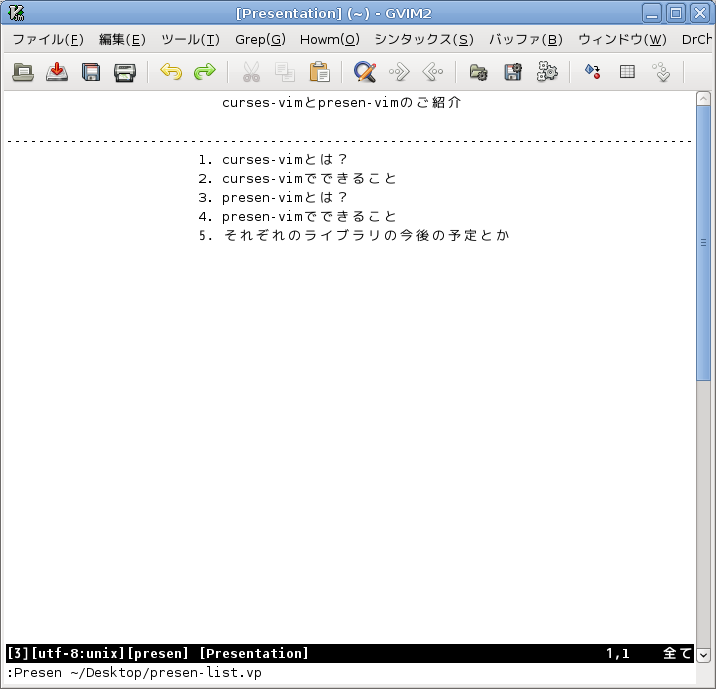Click [presen] filetype in status line
The width and height of the screenshot is (716, 689).
158,653
